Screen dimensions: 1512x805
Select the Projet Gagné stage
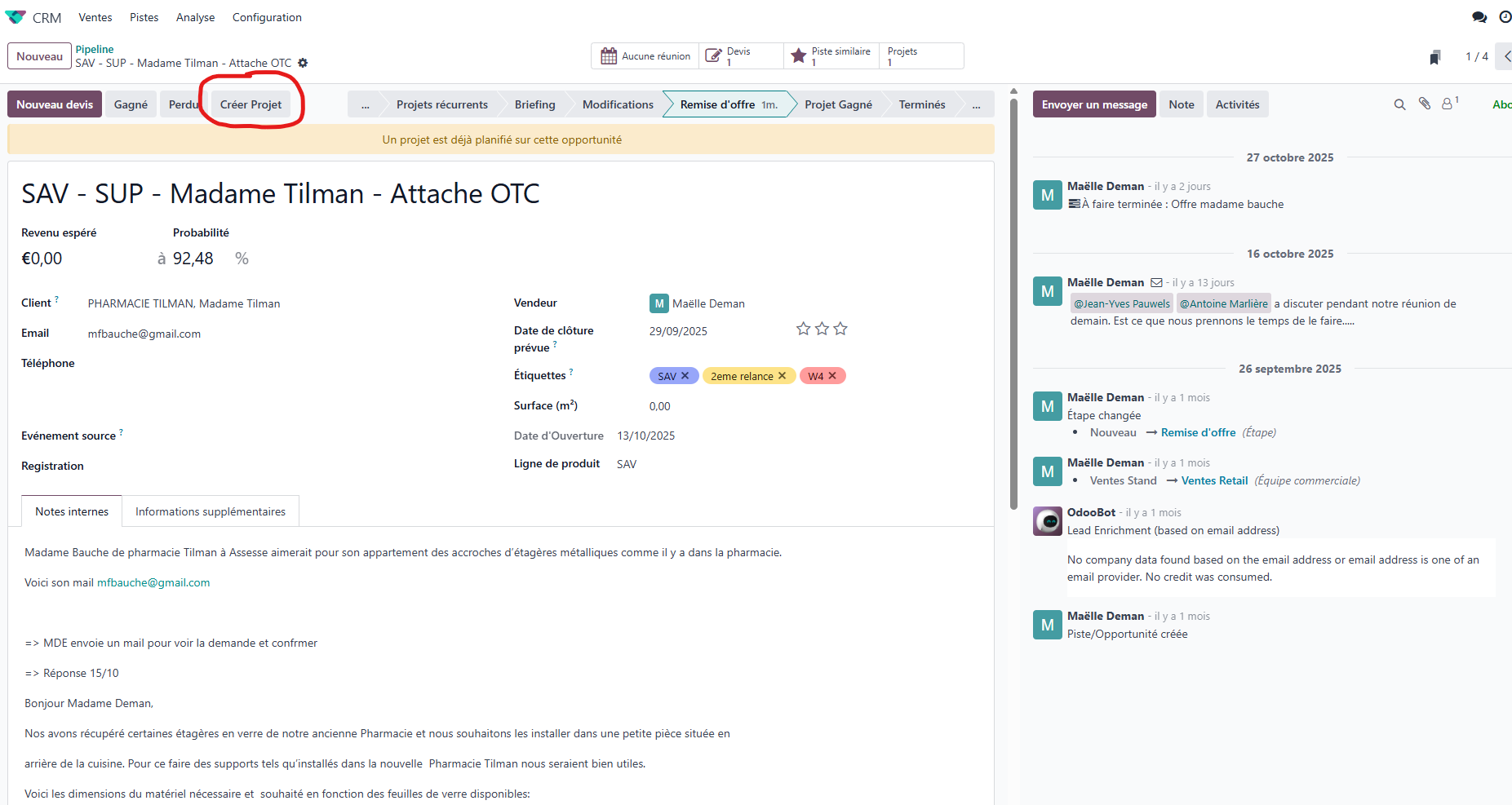pos(838,104)
